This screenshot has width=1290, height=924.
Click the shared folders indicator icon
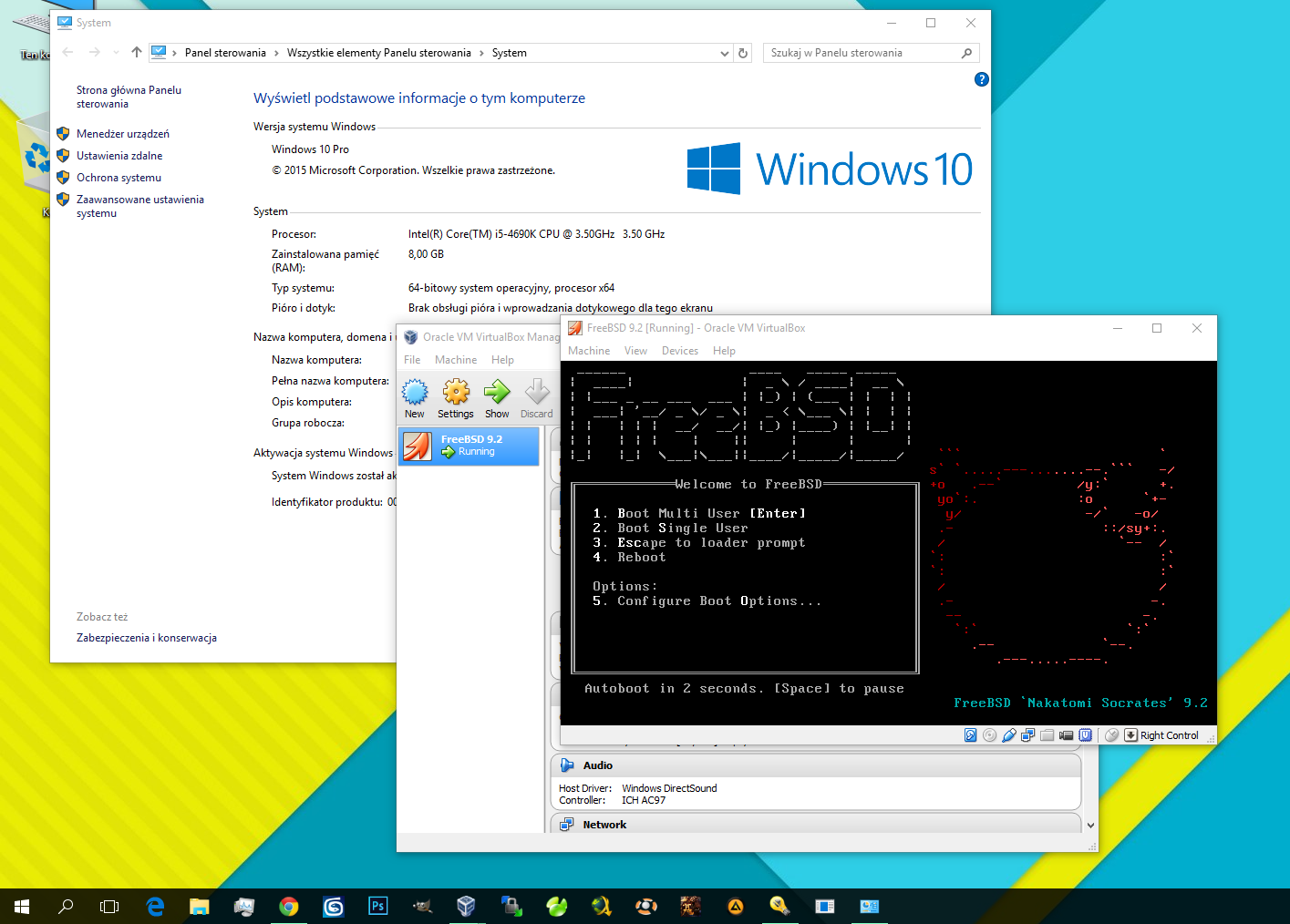(1047, 735)
